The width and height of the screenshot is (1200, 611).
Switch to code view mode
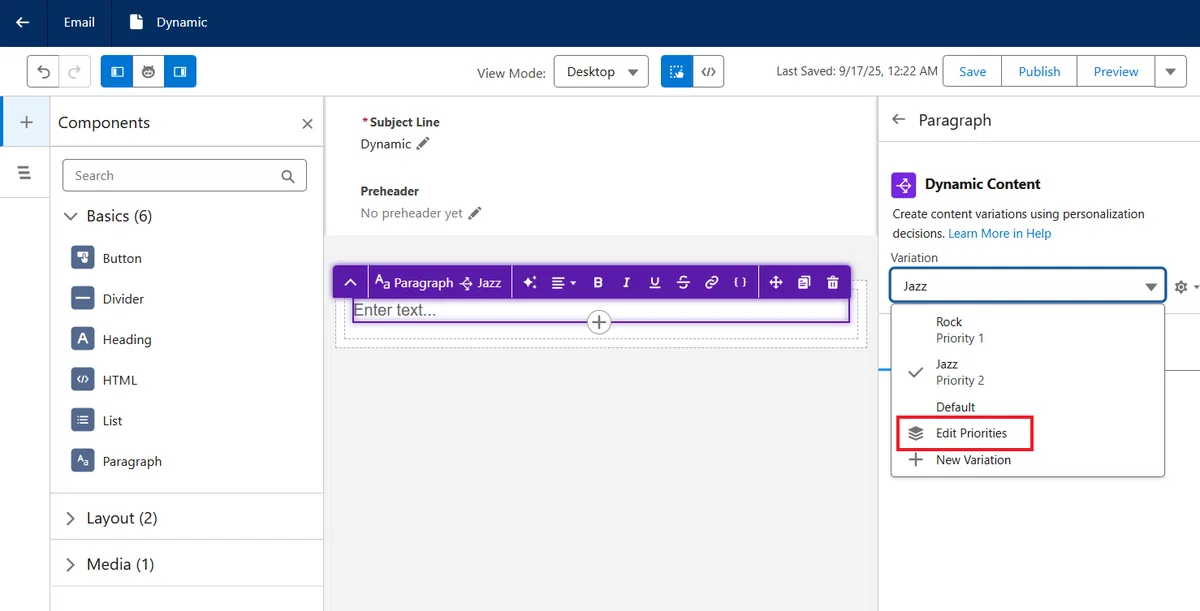[x=708, y=72]
